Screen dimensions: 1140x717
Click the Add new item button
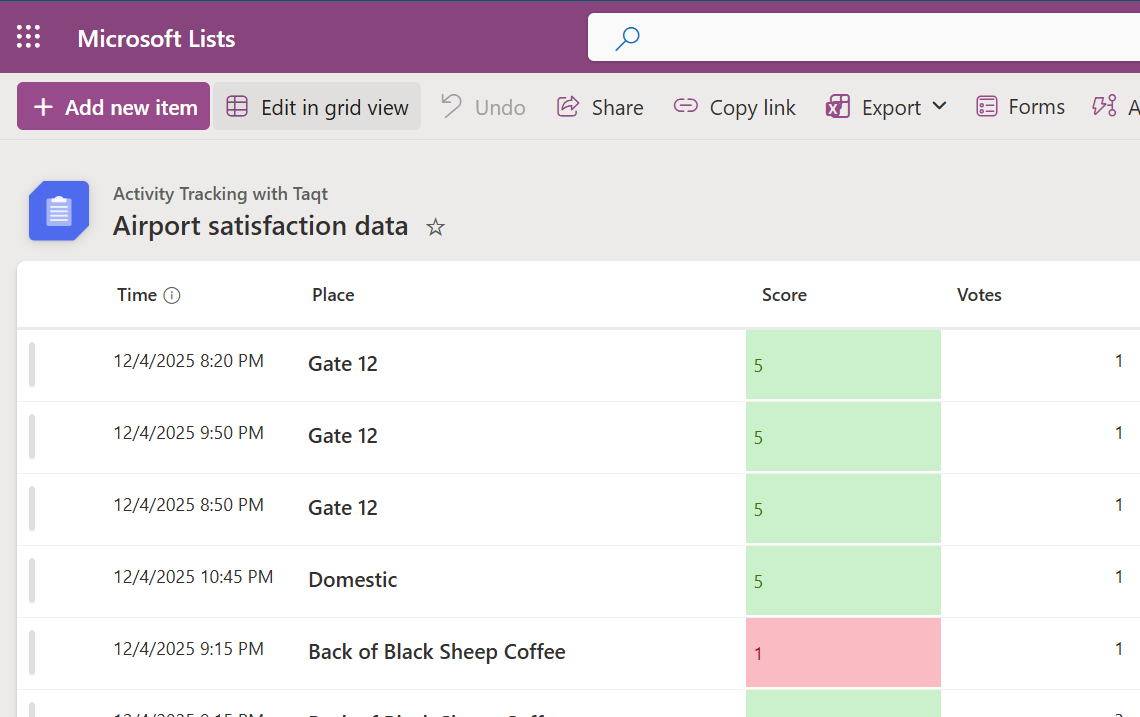click(113, 106)
